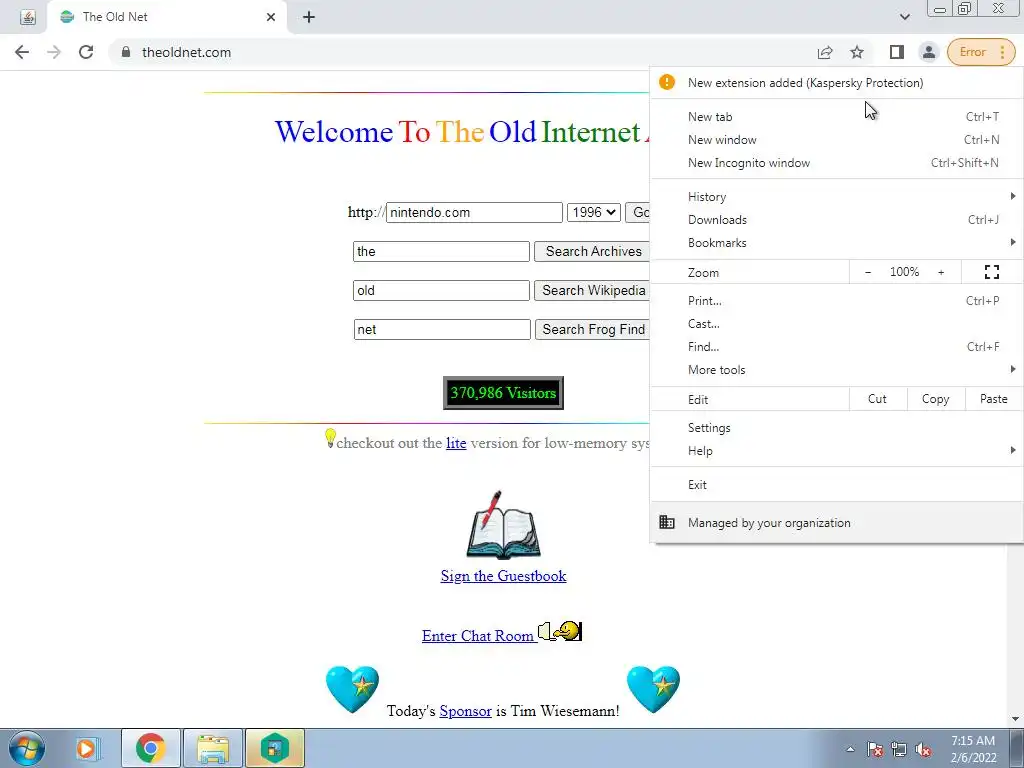
Task: Click the left blue heart image
Action: coord(352,689)
